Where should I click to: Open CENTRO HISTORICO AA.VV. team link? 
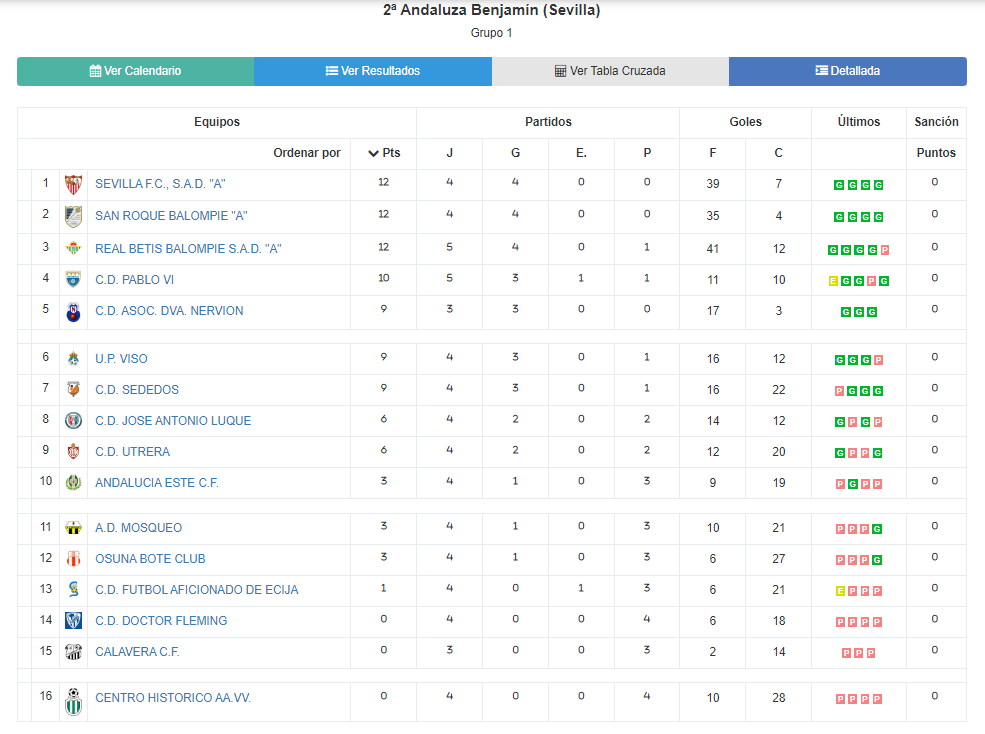173,698
